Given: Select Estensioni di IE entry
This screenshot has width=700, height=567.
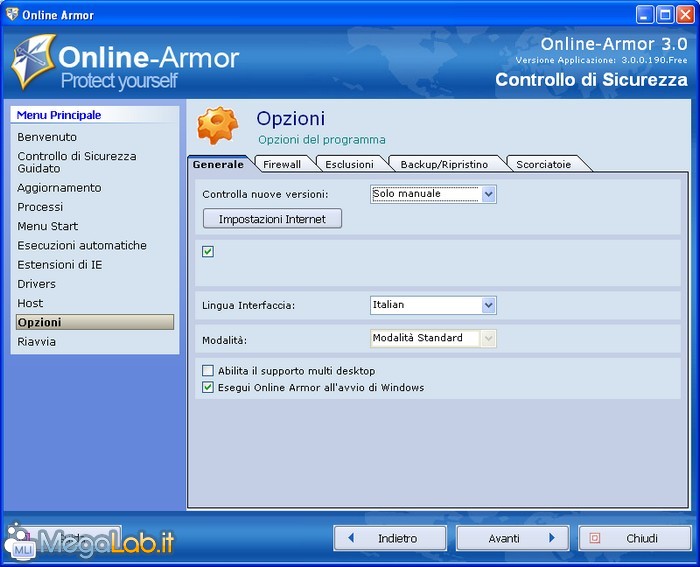Looking at the screenshot, I should (x=59, y=264).
